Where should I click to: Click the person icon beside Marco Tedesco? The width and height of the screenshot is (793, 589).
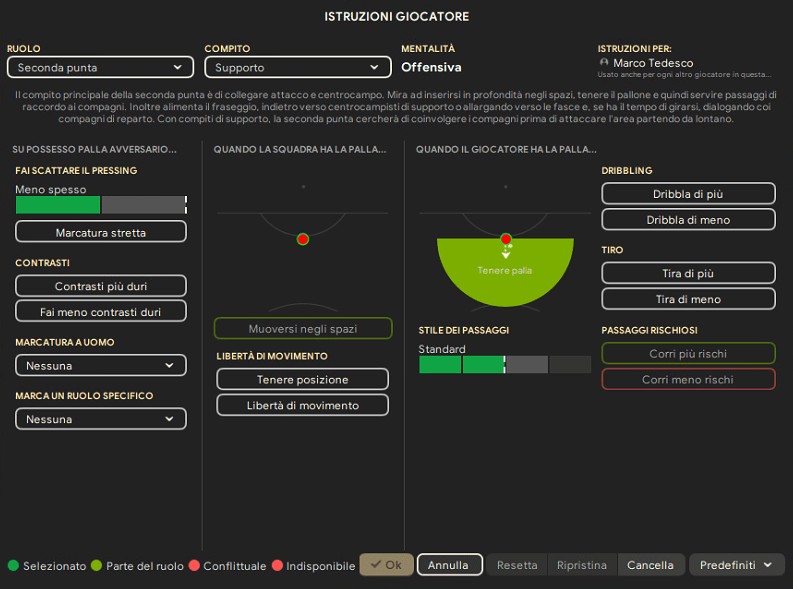(x=604, y=63)
